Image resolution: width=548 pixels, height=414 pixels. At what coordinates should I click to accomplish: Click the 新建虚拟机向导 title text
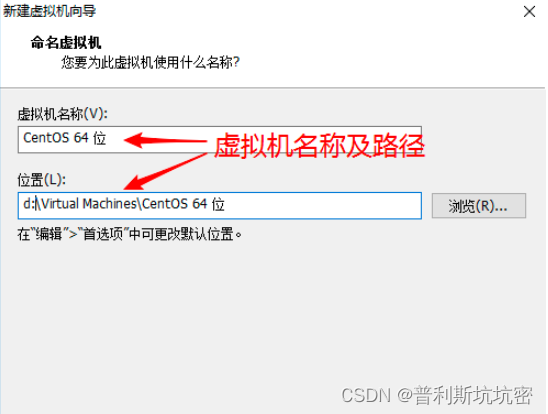49,11
